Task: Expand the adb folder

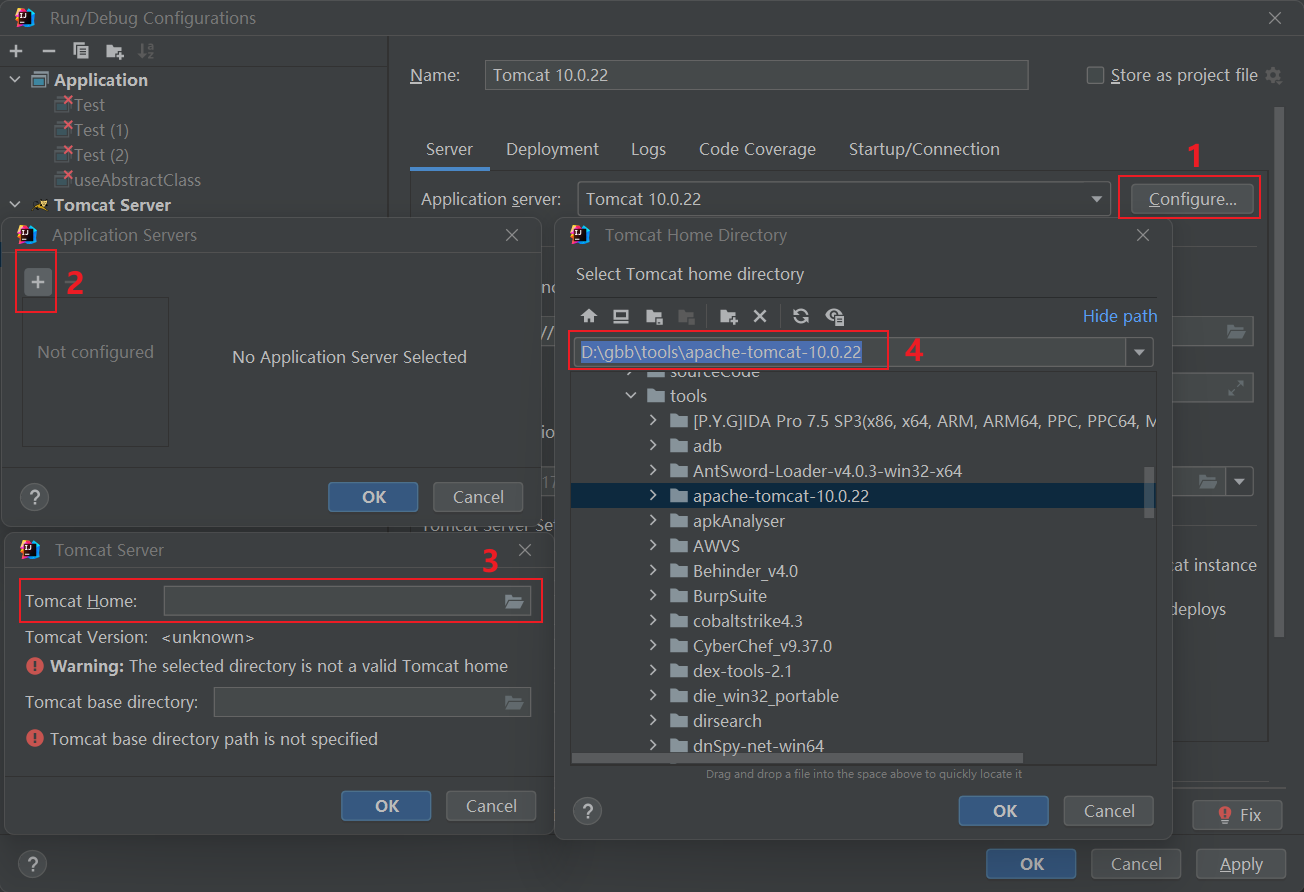Action: 653,446
